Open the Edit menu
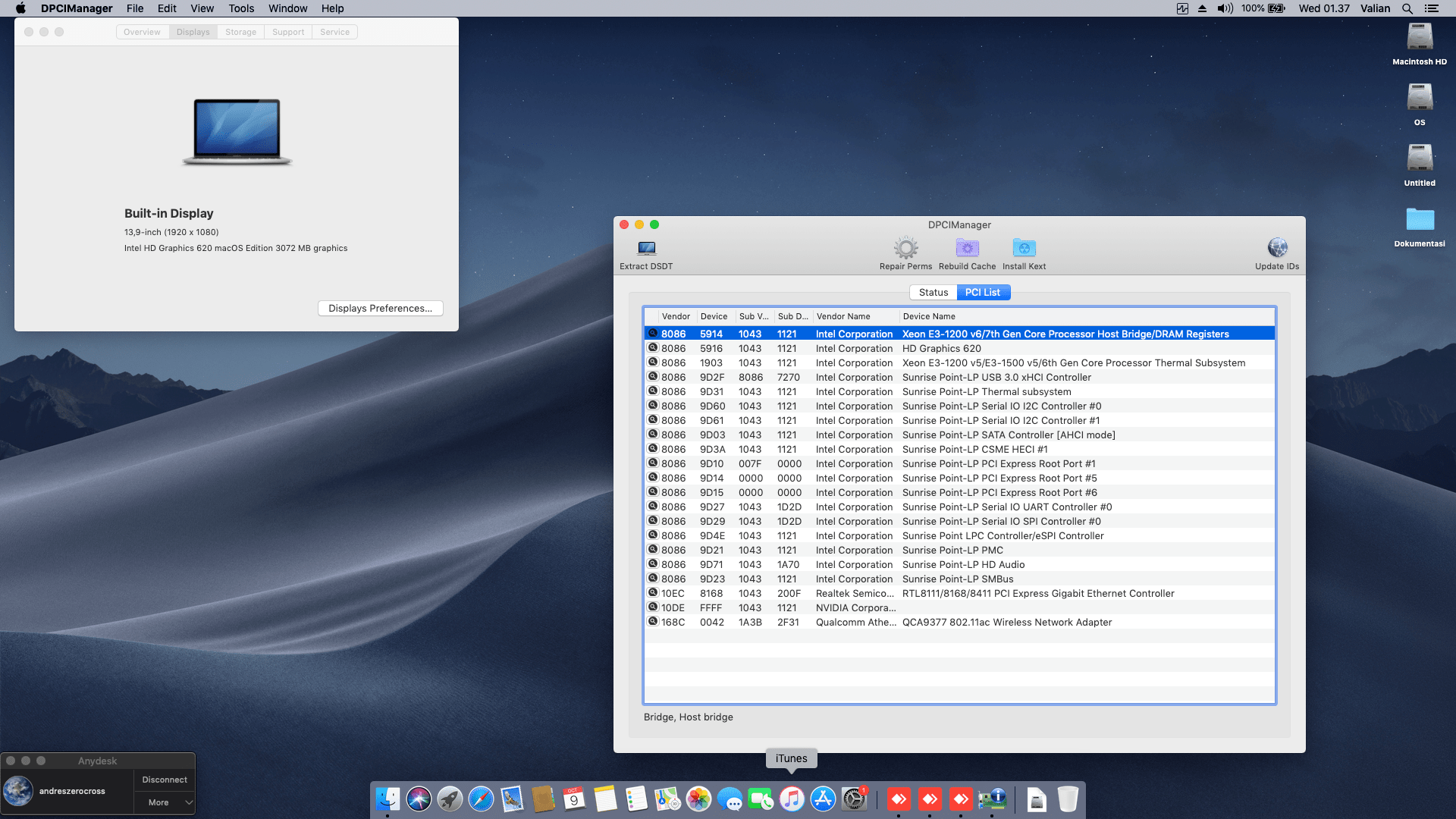Screen dimensions: 1456x819 (x=167, y=8)
